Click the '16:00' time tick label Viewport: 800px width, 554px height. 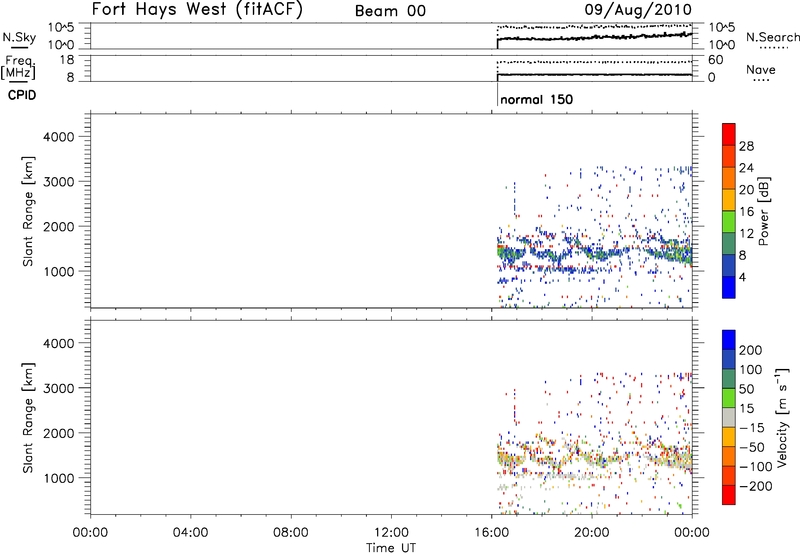(491, 533)
